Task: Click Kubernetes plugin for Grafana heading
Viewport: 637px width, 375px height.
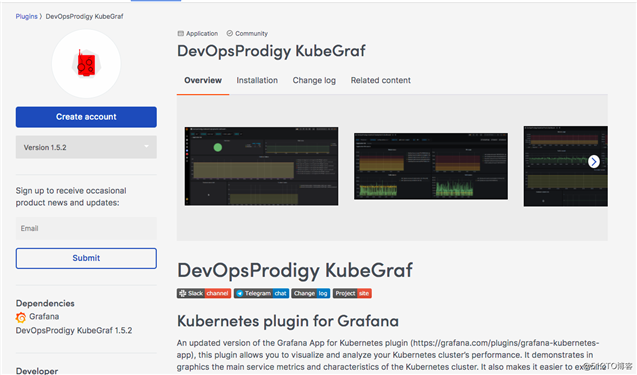Action: pyautogui.click(x=288, y=321)
